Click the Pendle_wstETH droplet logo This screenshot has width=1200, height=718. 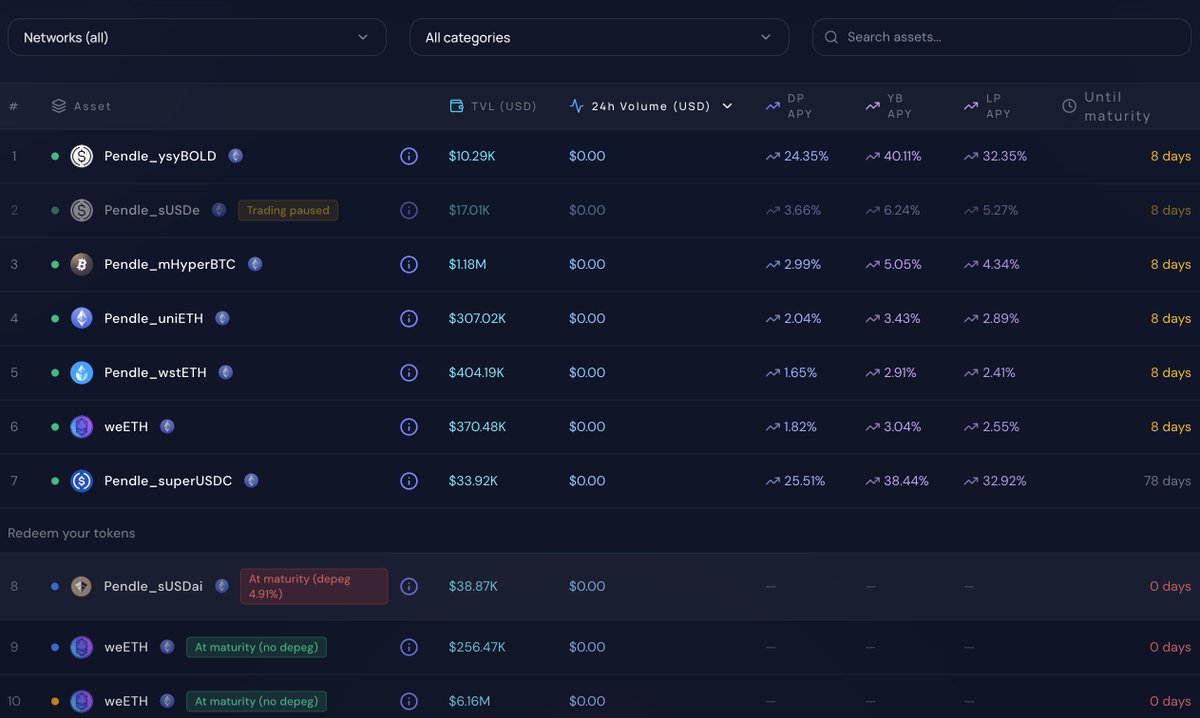pyautogui.click(x=82, y=372)
